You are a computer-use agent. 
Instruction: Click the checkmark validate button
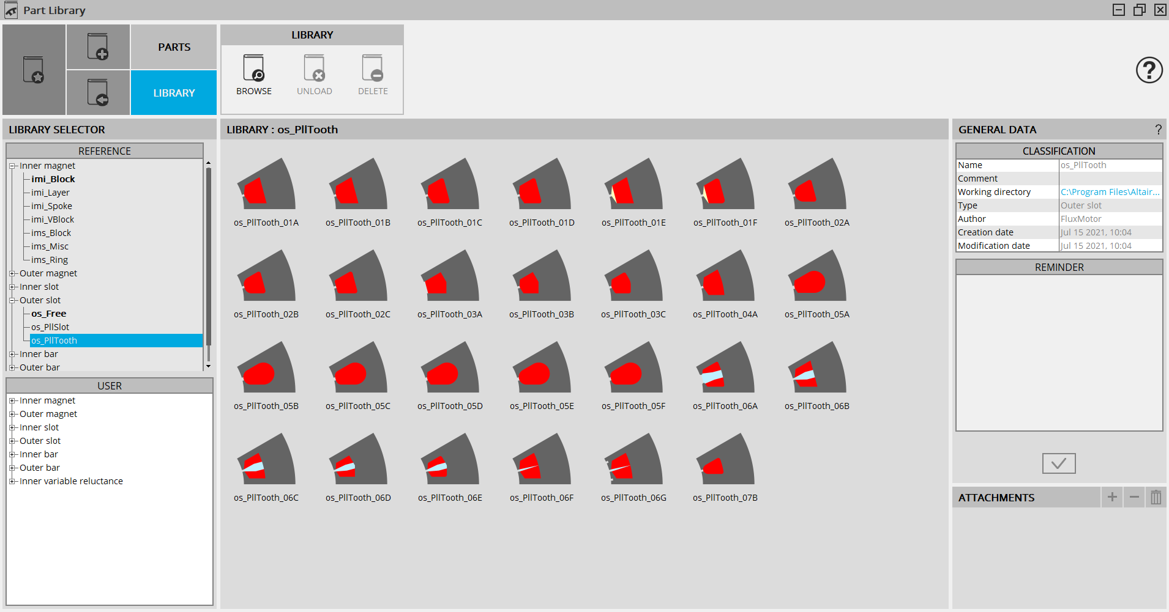pyautogui.click(x=1058, y=463)
